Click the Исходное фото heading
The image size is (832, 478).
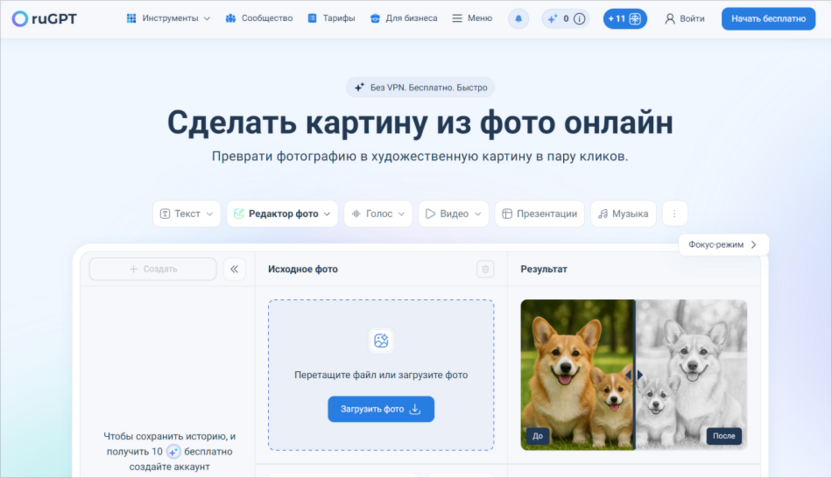(303, 269)
